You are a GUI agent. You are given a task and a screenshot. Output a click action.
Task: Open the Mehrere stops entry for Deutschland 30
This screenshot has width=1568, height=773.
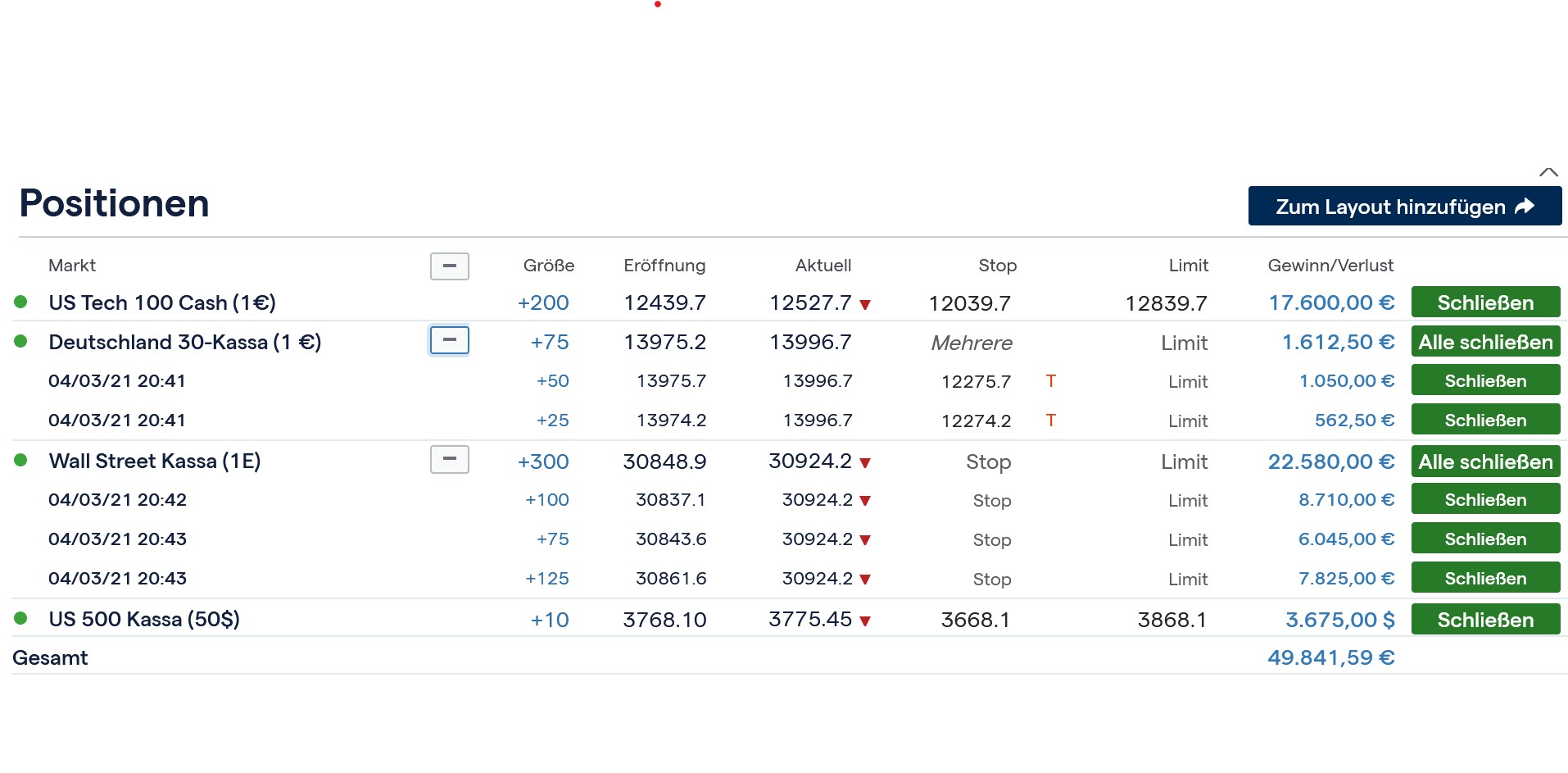tap(971, 343)
